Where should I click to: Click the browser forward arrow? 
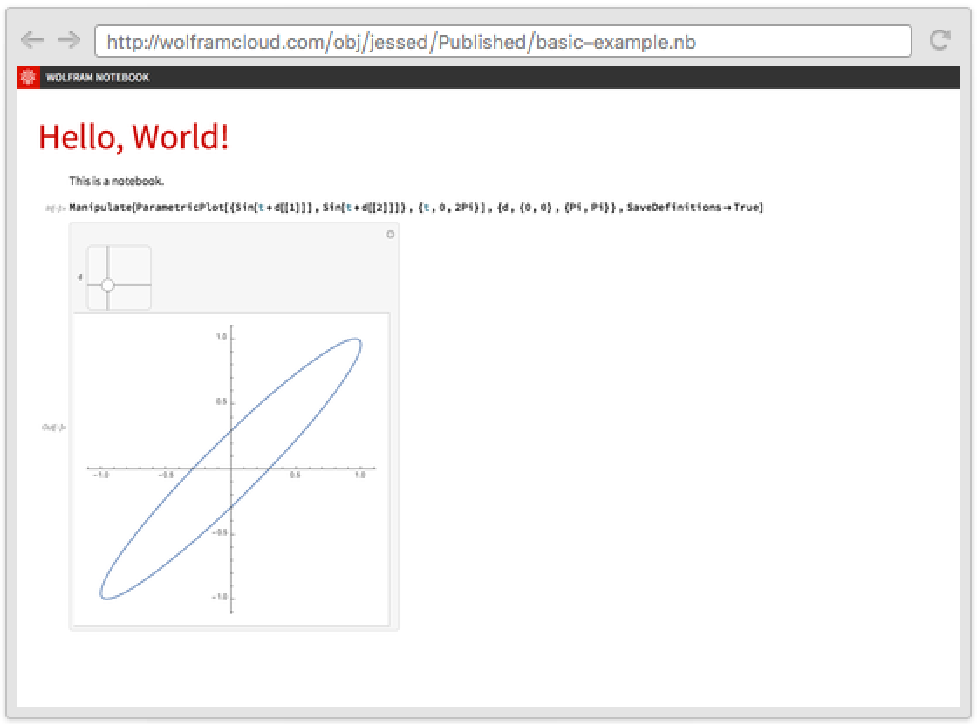click(x=68, y=40)
